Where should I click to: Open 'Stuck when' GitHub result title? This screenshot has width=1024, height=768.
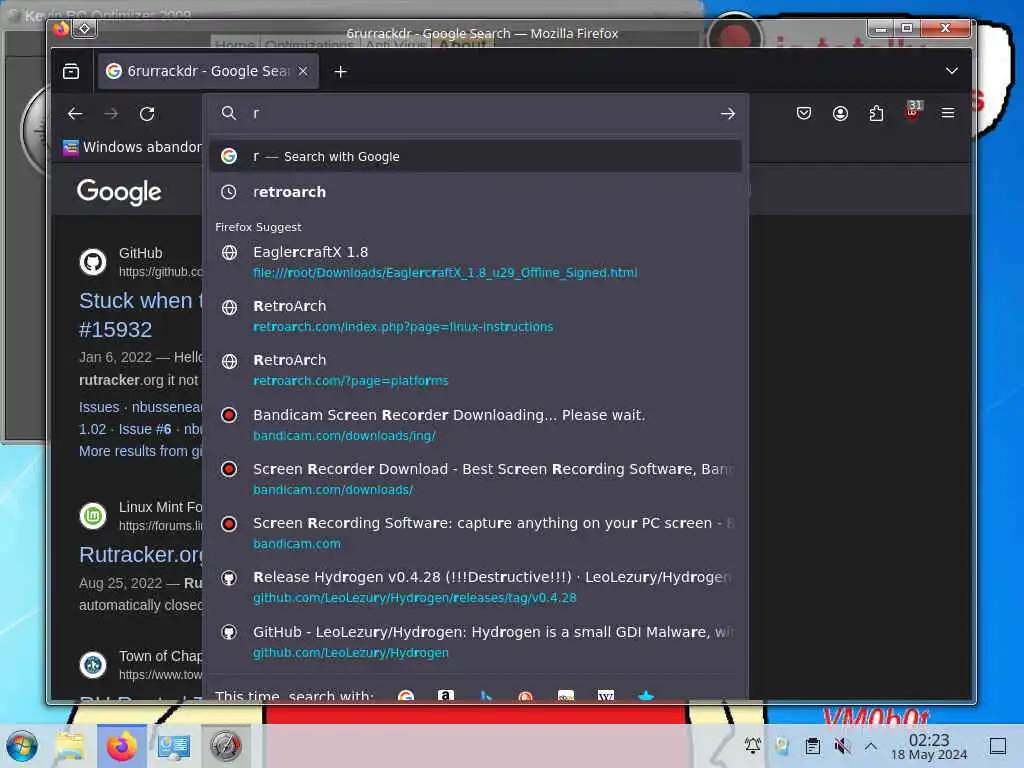point(141,315)
